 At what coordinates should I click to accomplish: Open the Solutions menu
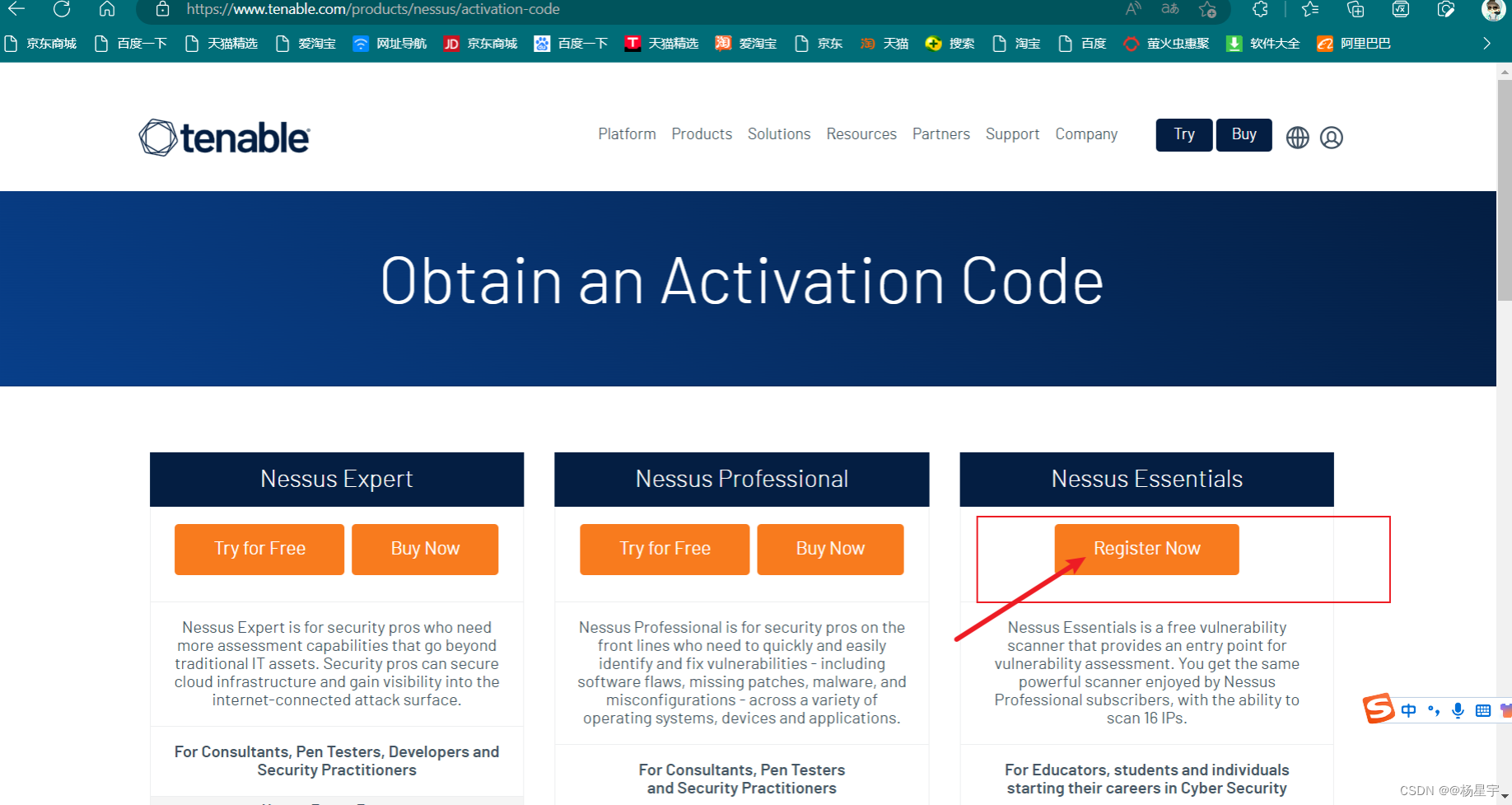tap(779, 134)
